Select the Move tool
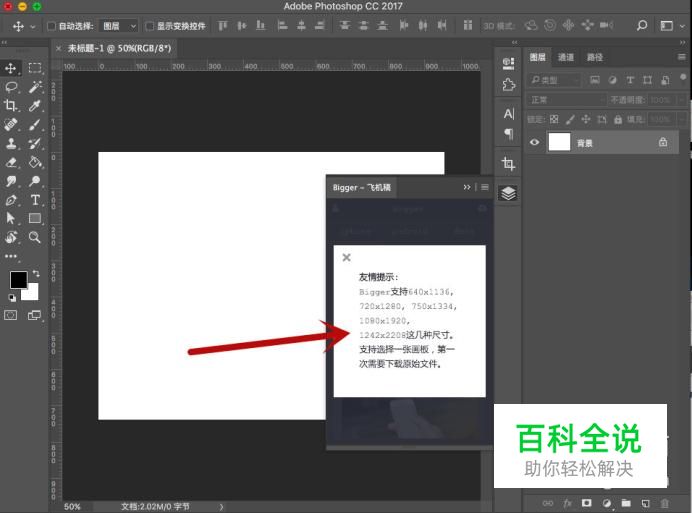Viewport: 692px width, 513px height. click(x=11, y=68)
